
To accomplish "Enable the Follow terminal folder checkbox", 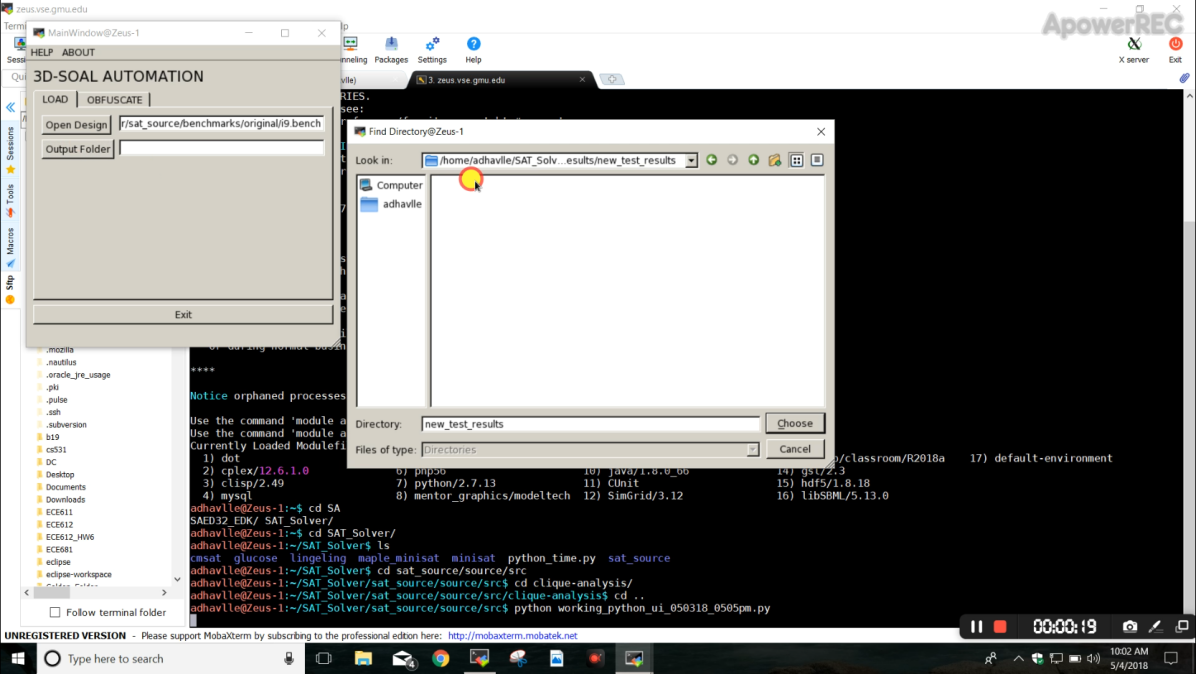I will (x=55, y=612).
